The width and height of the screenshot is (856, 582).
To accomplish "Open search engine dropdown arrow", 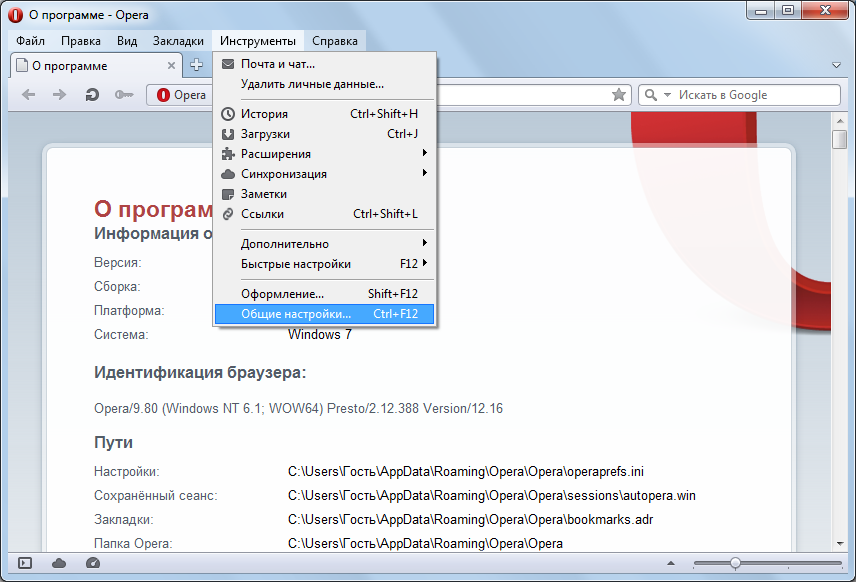I will click(x=667, y=95).
